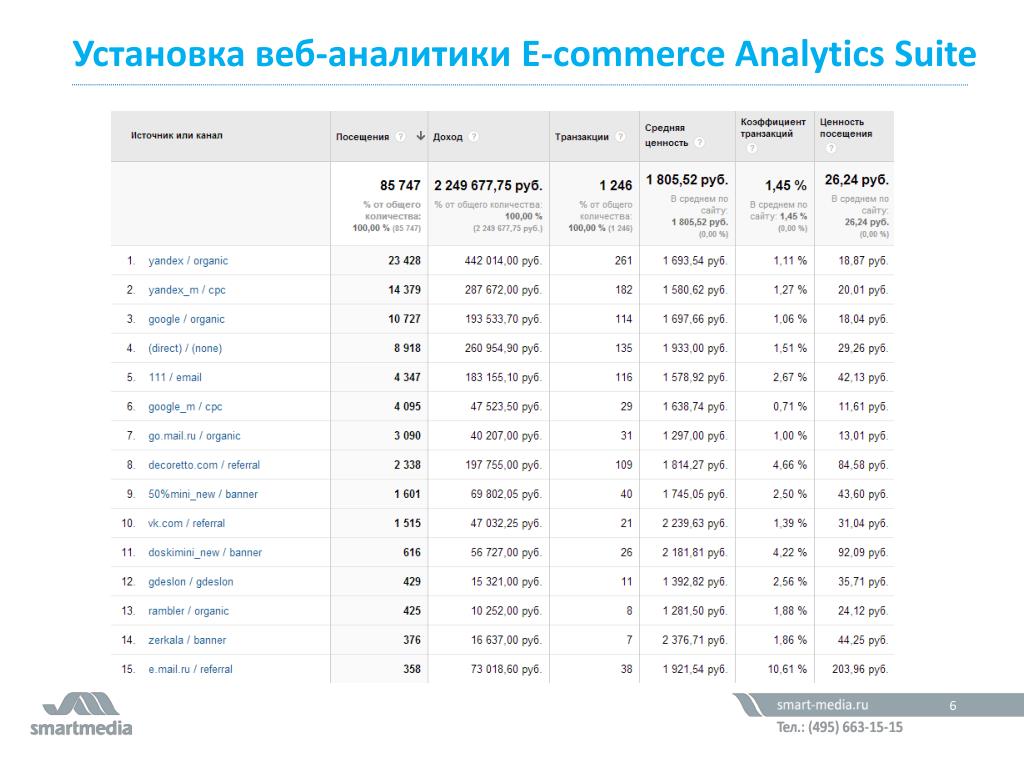Sort by Коэффициент транзакций header
The image size is (1024, 768).
[x=773, y=128]
